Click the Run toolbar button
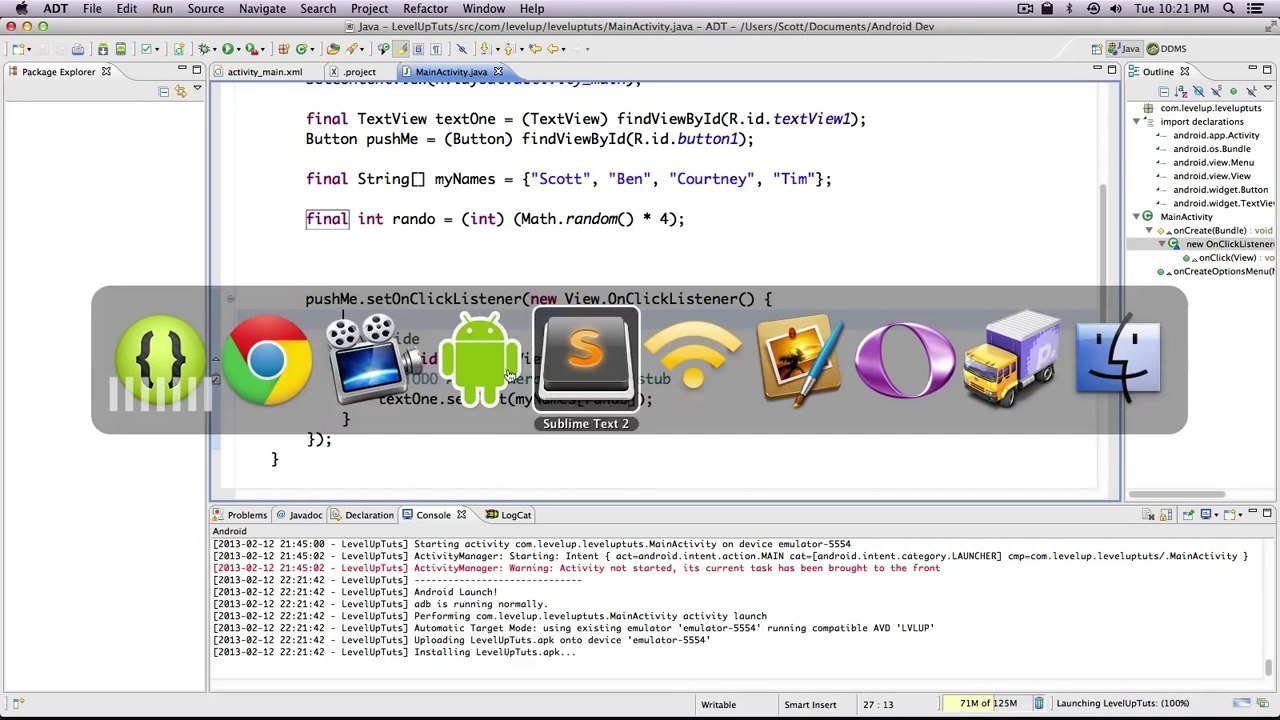1280x720 pixels. [x=228, y=48]
